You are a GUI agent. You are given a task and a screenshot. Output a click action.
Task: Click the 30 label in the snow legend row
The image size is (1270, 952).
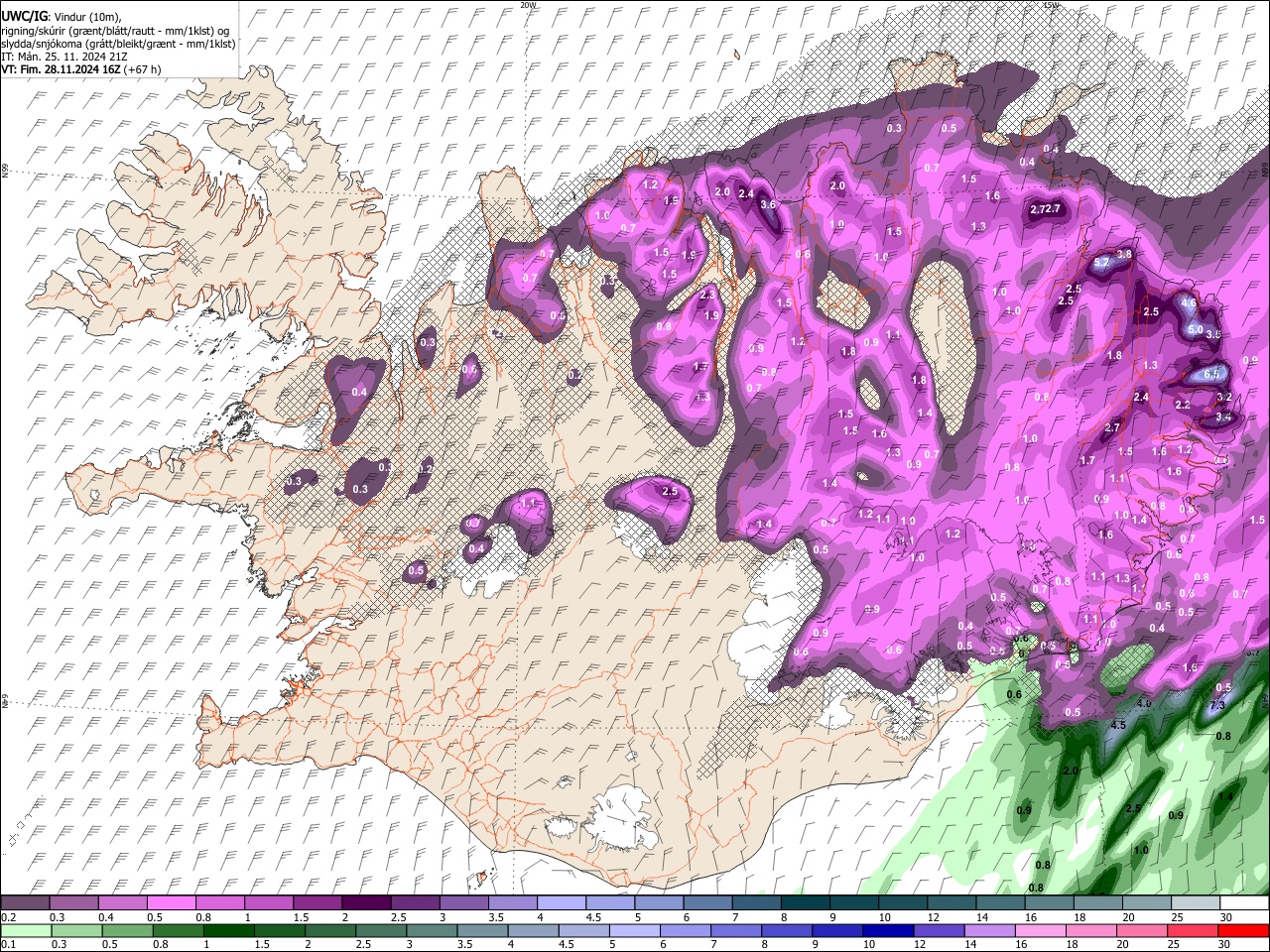[1226, 917]
